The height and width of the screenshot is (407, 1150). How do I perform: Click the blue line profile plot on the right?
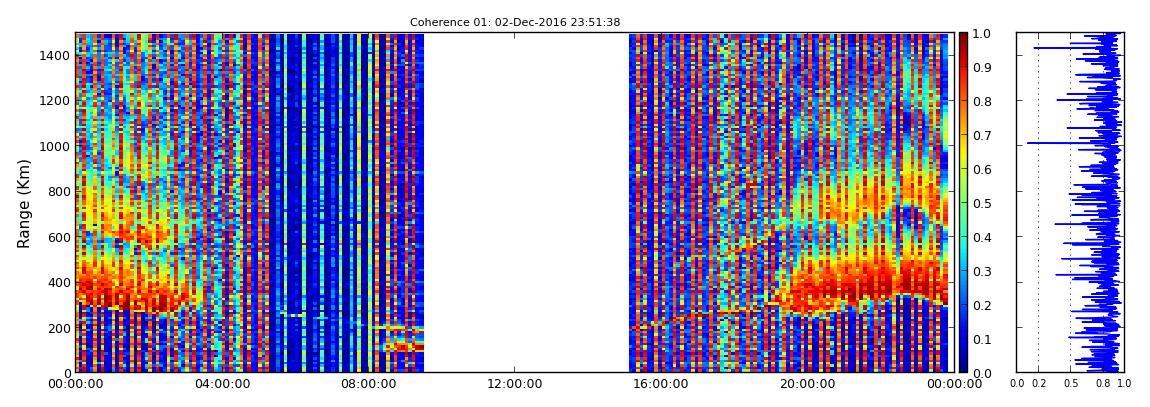[1070, 202]
